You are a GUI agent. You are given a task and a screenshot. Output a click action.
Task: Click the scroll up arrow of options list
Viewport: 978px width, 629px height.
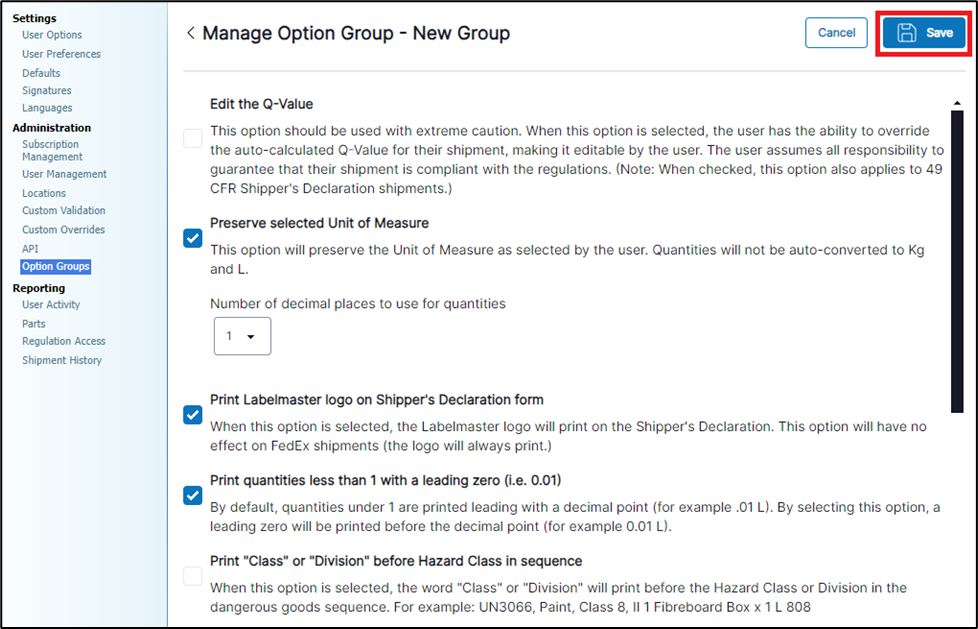pyautogui.click(x=957, y=103)
